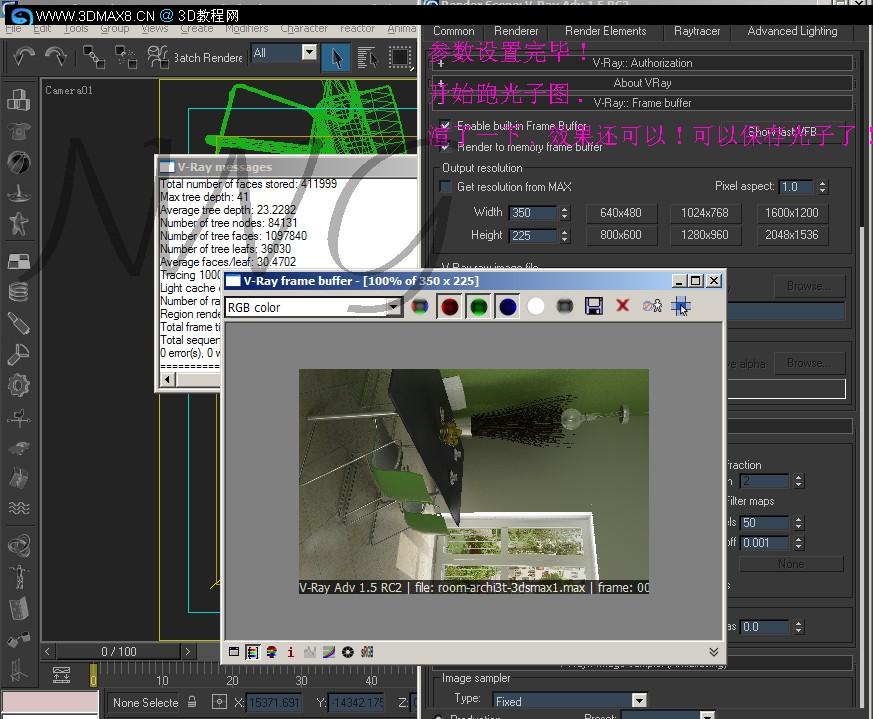This screenshot has width=873, height=719.
Task: Click the Height value field 225
Action: 533,236
